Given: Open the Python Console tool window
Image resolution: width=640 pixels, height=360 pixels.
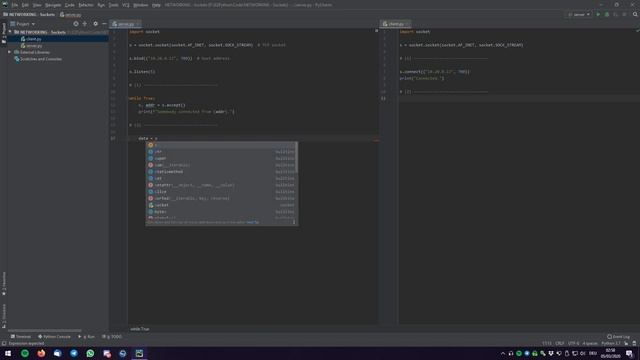Looking at the screenshot, I should tap(54, 337).
